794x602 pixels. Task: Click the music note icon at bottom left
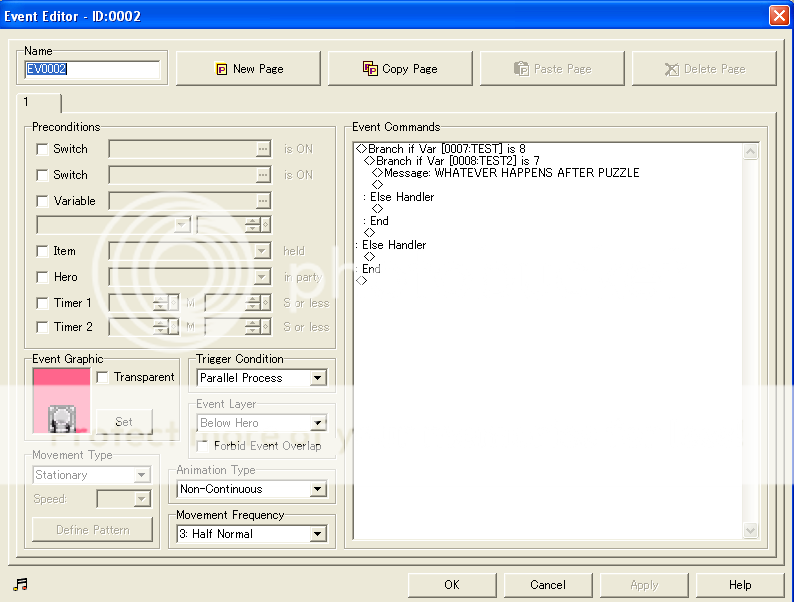pos(21,585)
